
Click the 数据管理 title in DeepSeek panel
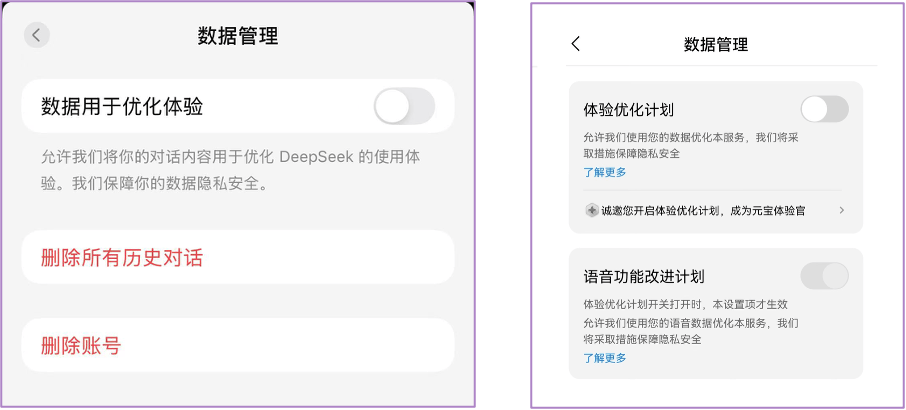click(238, 36)
